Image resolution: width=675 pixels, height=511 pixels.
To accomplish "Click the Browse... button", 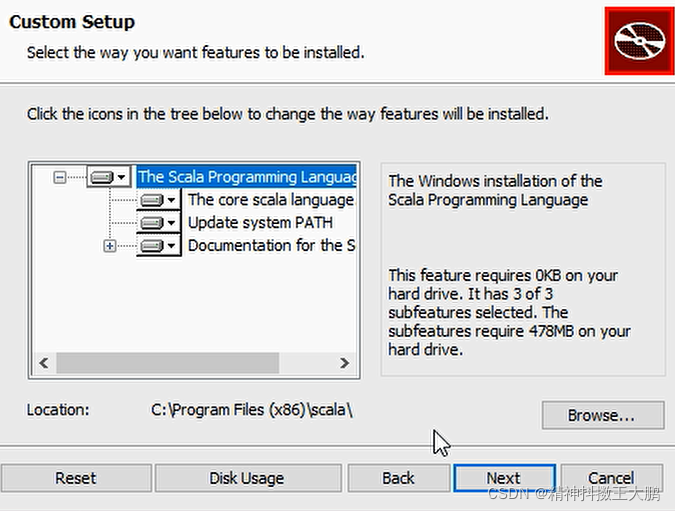I will point(603,415).
